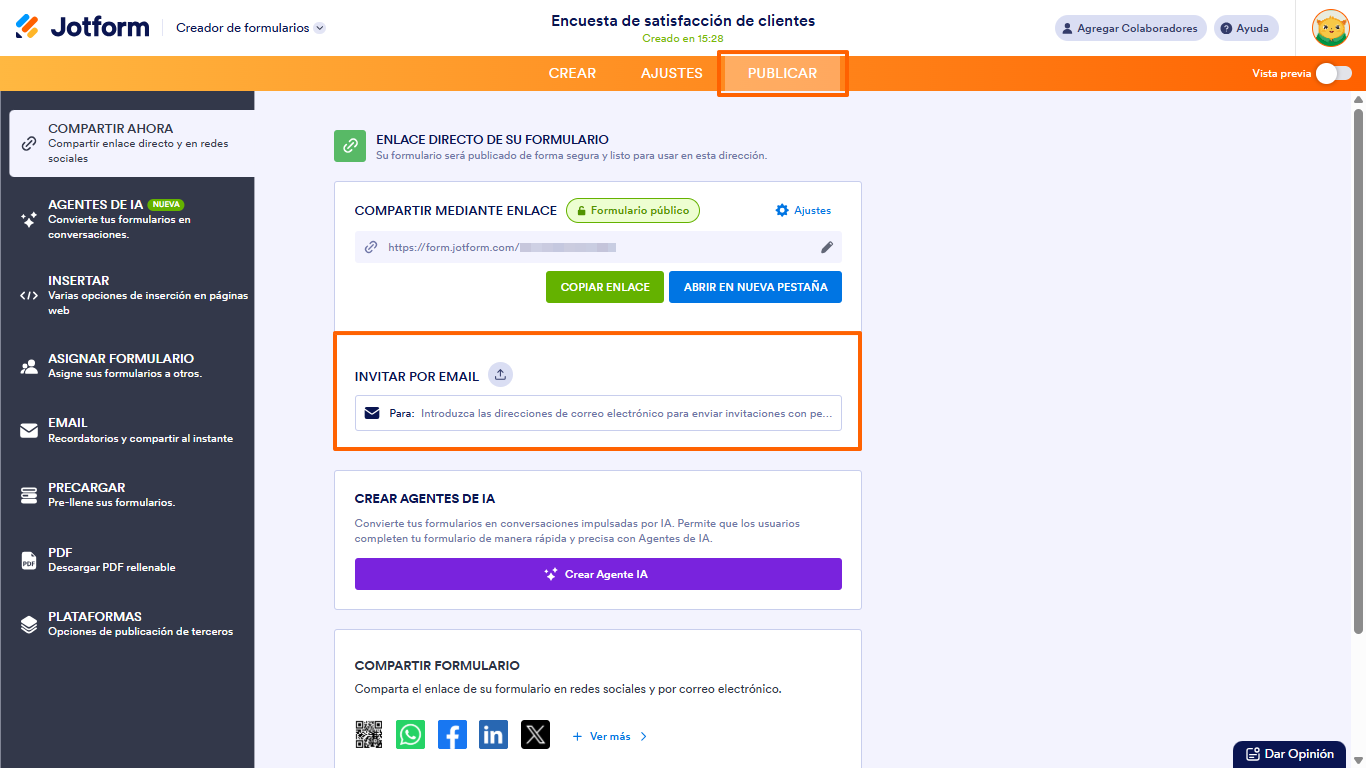Click the email invitation Para input field
Screen dimensions: 1366x768
tap(598, 413)
